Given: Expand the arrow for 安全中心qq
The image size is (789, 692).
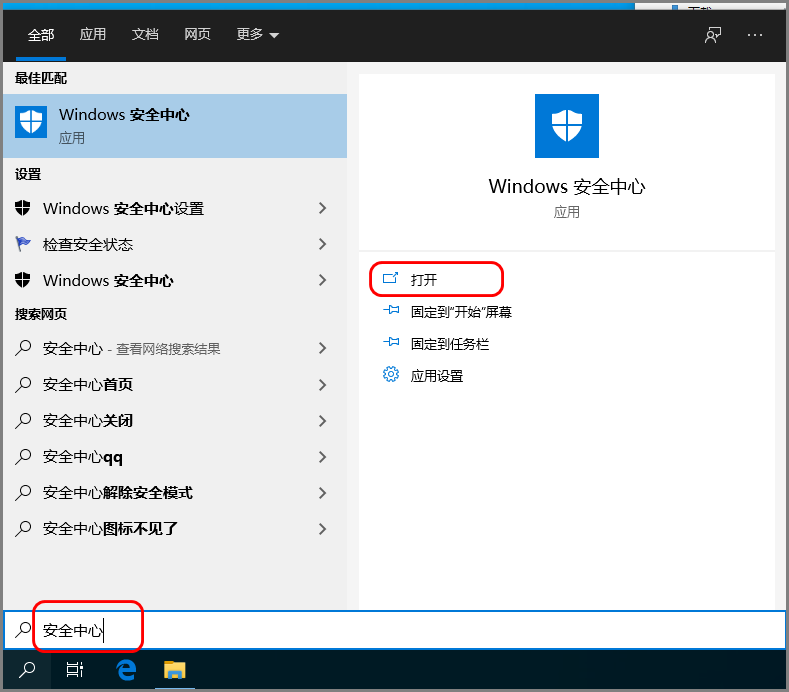Looking at the screenshot, I should [323, 456].
